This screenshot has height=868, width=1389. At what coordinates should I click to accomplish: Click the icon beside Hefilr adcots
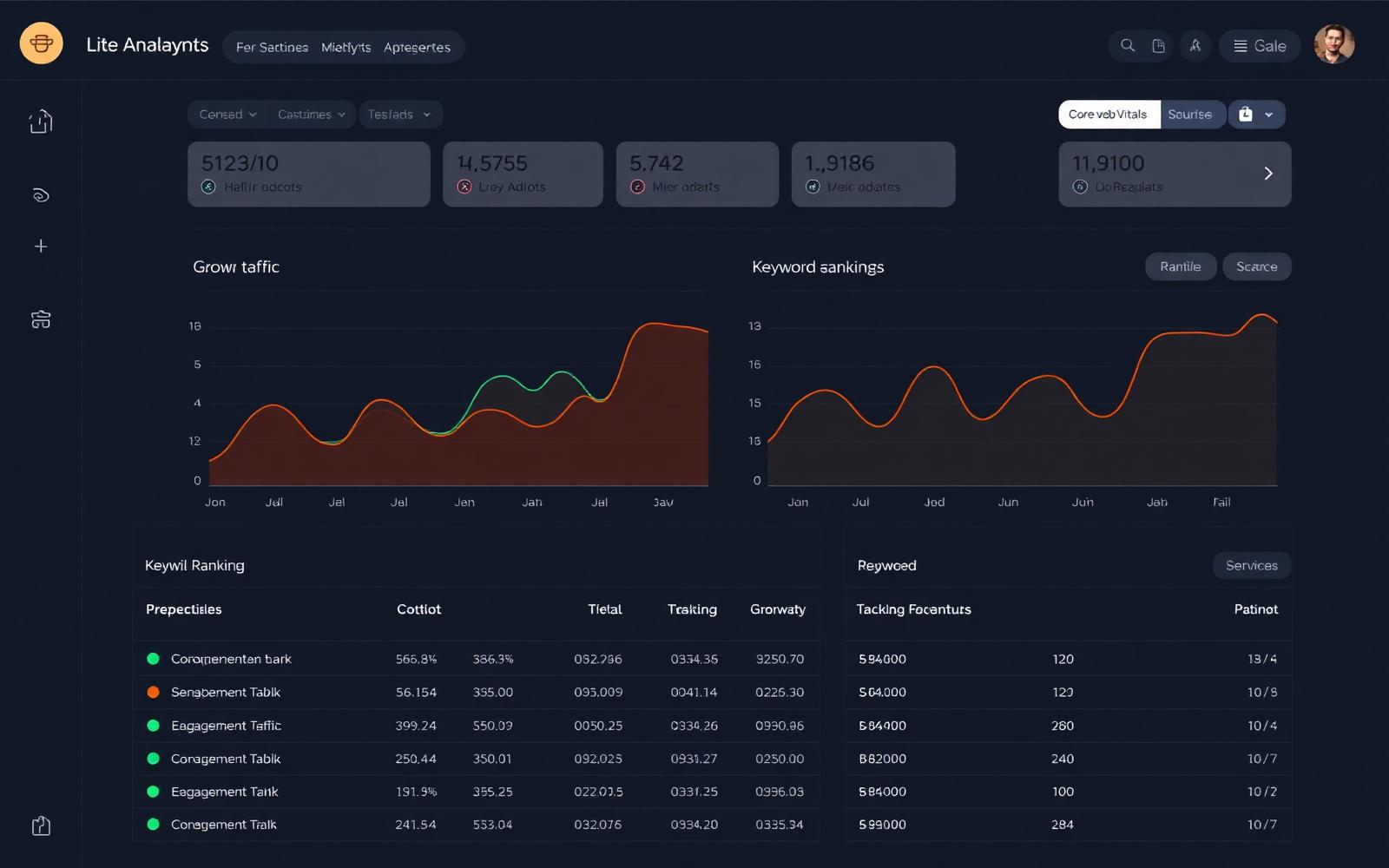pos(208,187)
